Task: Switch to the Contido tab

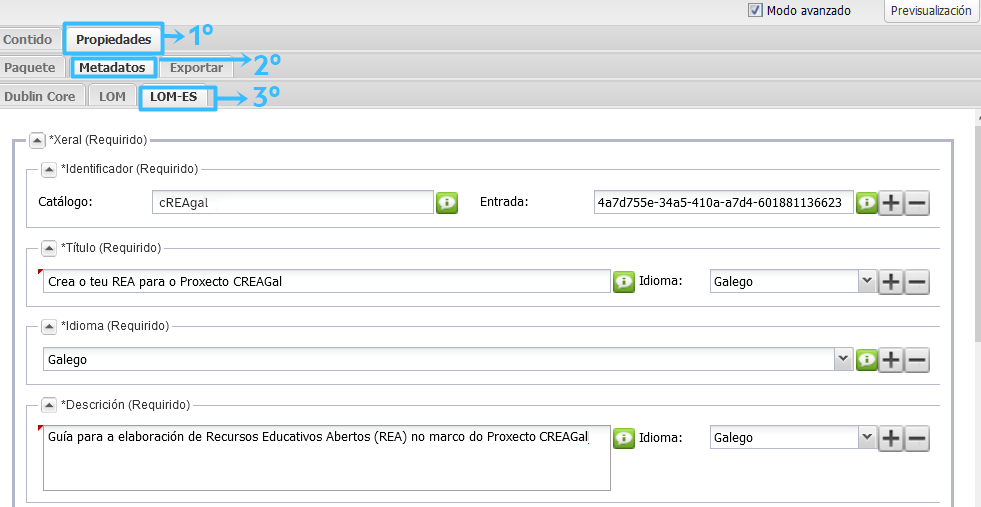Action: pos(28,40)
